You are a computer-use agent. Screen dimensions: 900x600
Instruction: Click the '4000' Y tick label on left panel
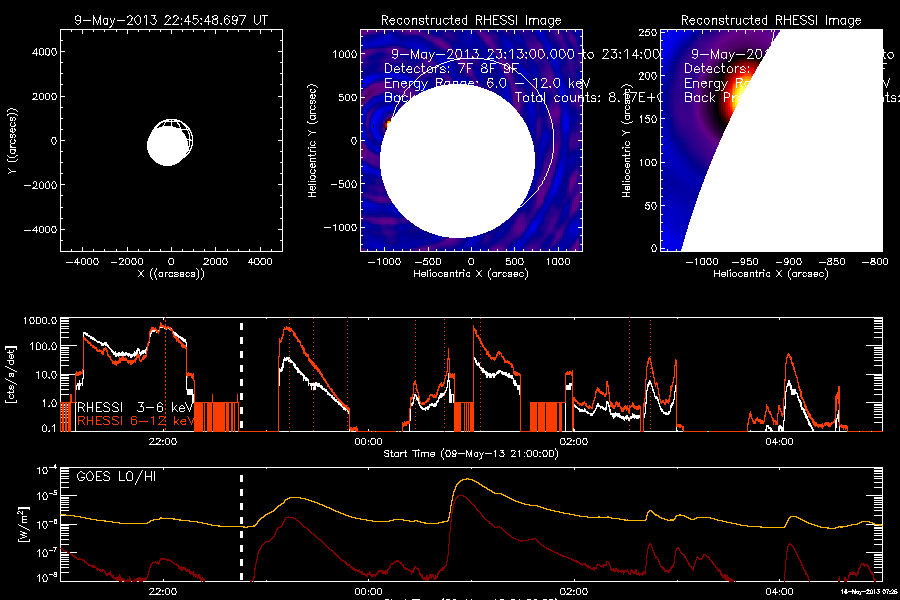coord(45,52)
